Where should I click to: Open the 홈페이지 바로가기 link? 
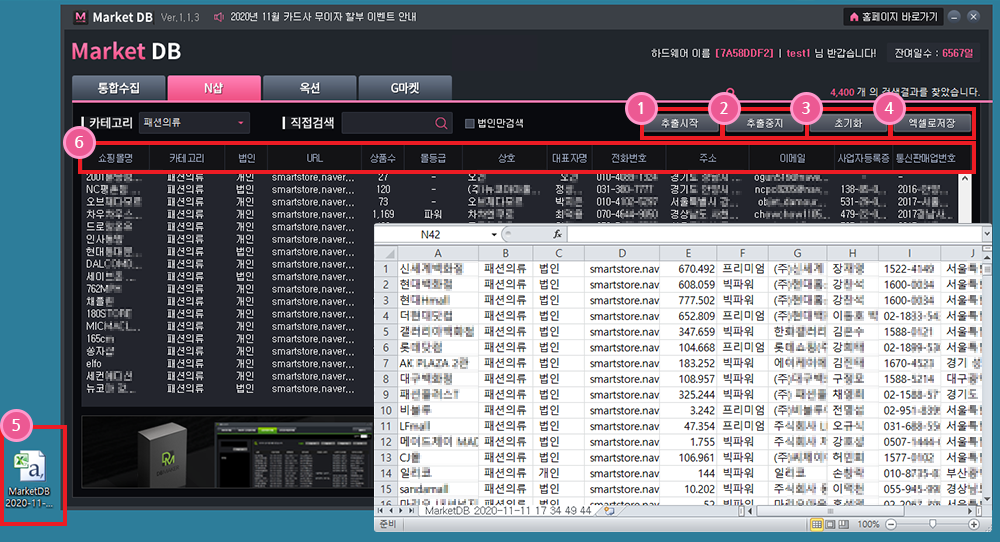click(894, 17)
